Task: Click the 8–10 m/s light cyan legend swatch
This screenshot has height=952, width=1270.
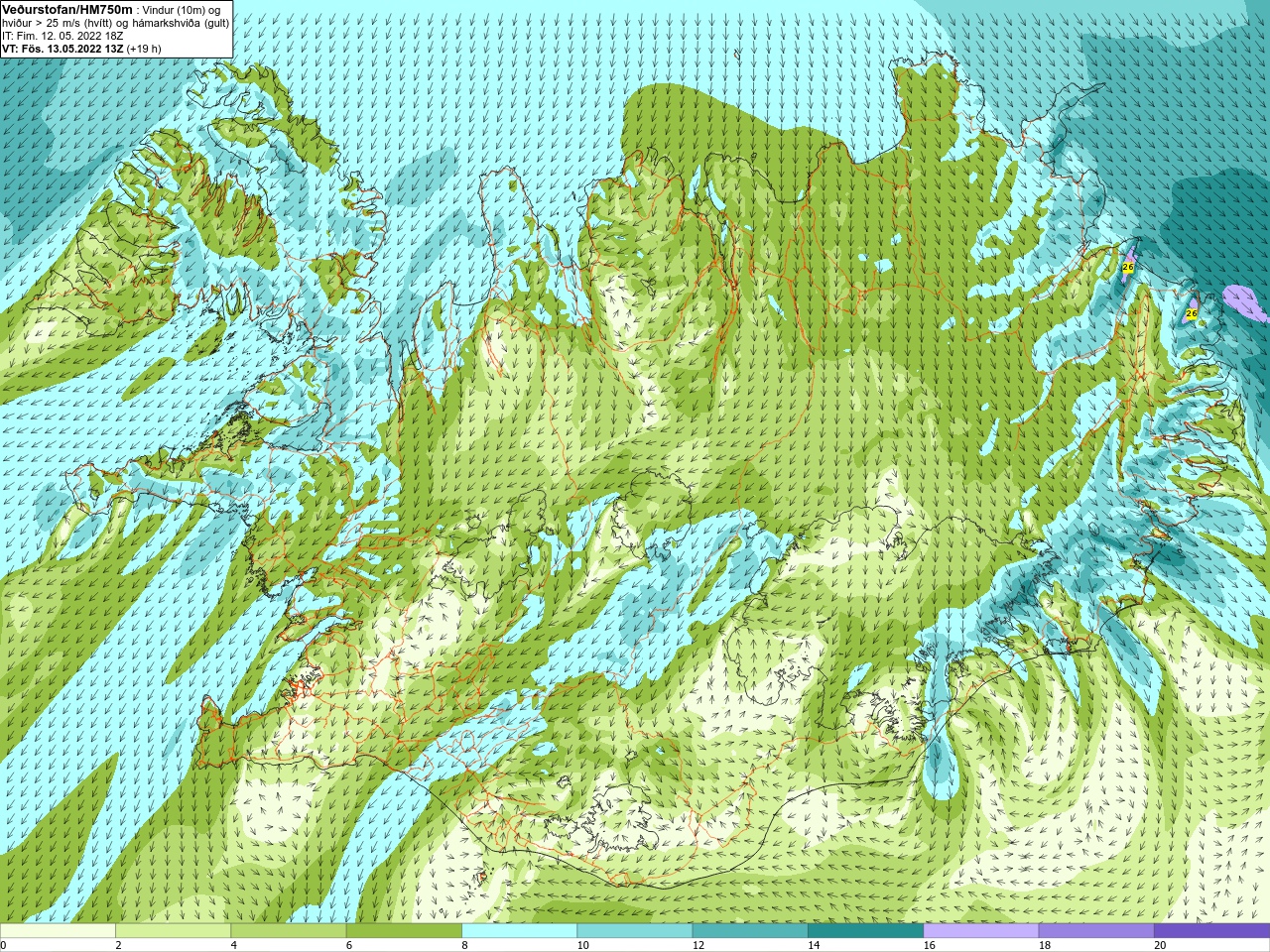Action: pos(519,931)
